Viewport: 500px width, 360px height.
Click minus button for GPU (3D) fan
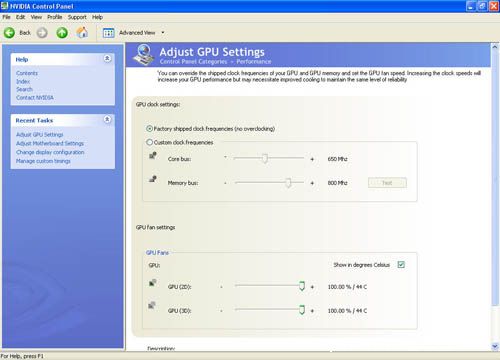click(x=221, y=311)
